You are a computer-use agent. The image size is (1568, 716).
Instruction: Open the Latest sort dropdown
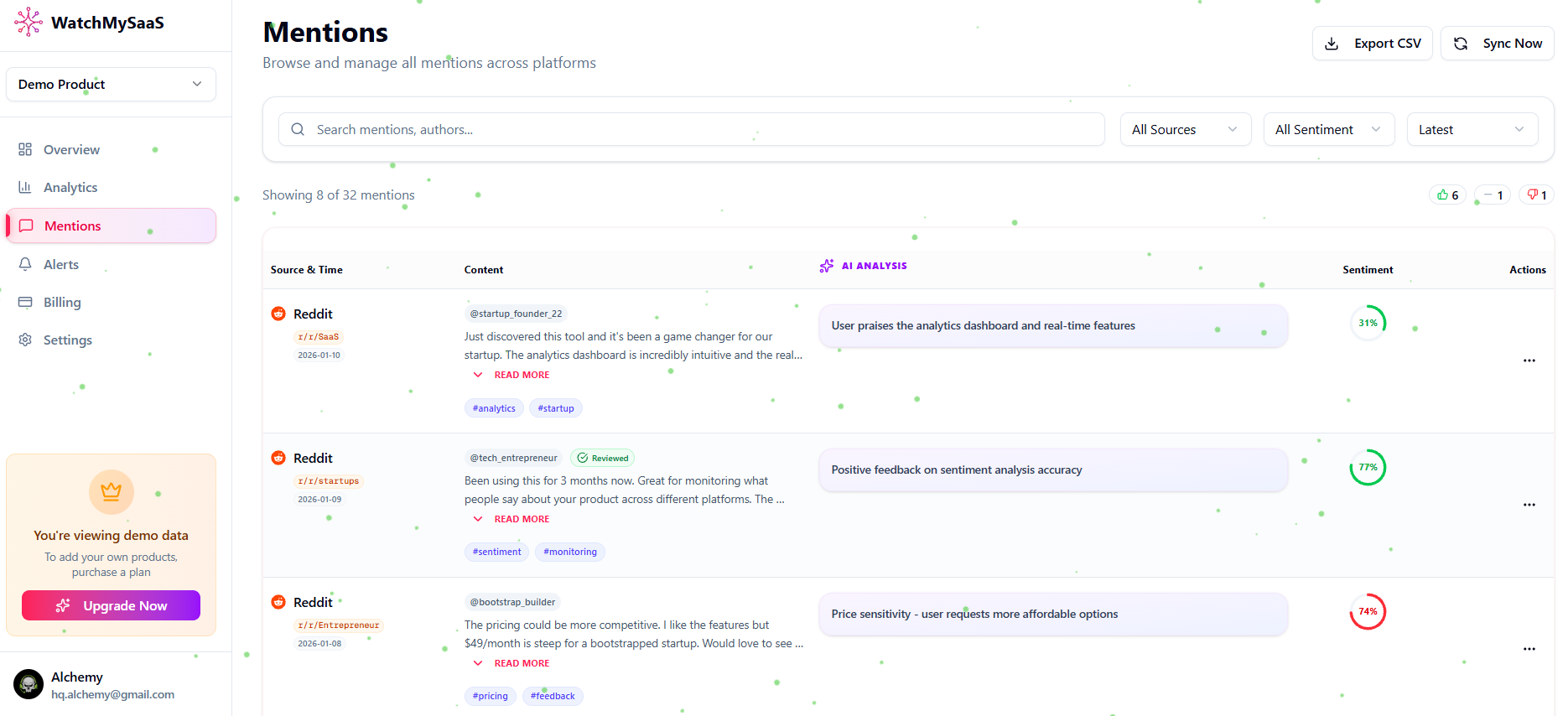[x=1472, y=129]
